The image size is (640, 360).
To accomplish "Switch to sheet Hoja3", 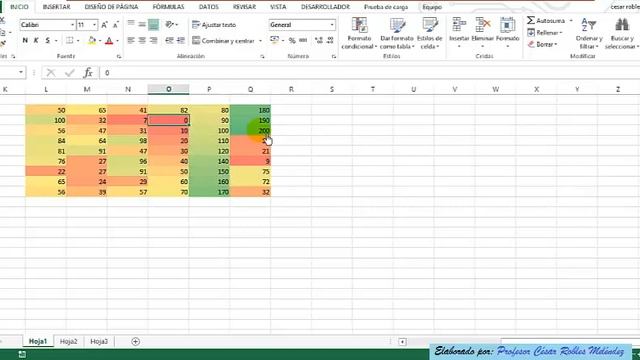I will (x=99, y=341).
